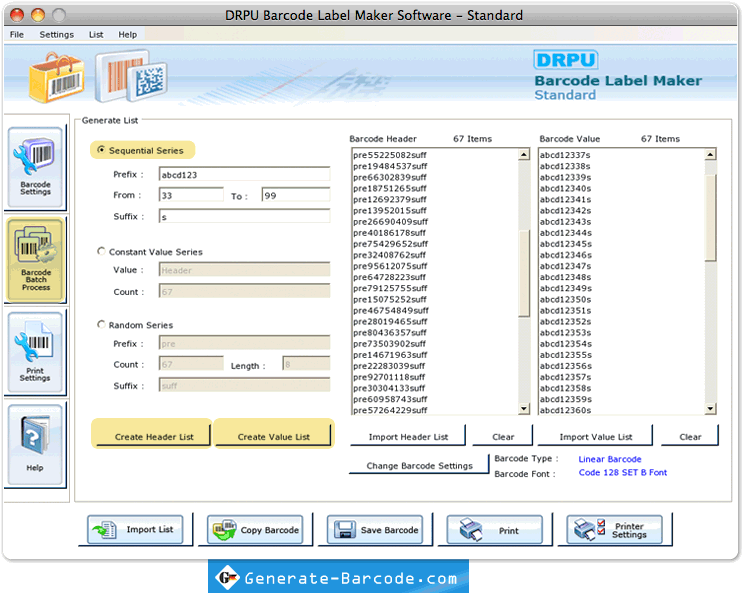
Task: Click Barcode Header list scroll down arrow
Action: click(x=524, y=408)
